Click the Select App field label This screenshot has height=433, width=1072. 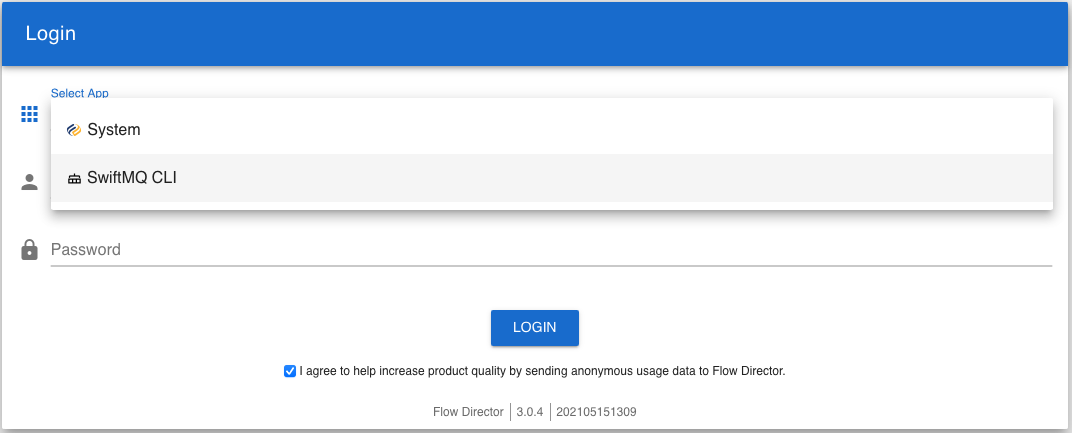[x=79, y=93]
